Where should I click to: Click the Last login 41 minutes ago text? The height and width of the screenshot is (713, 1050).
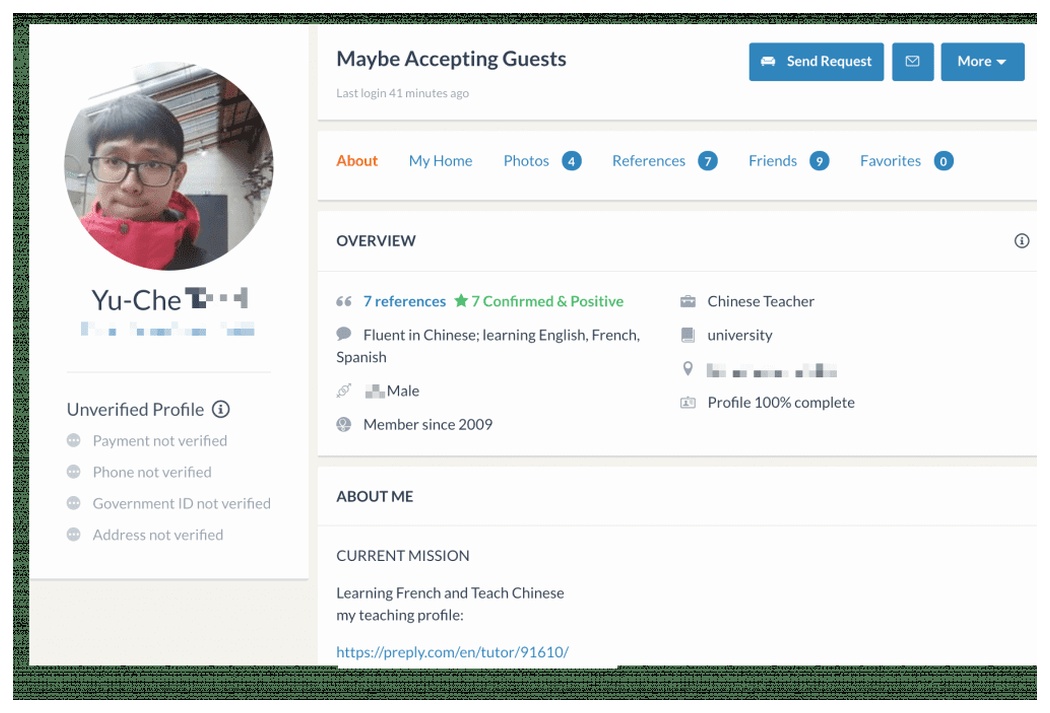coord(402,93)
